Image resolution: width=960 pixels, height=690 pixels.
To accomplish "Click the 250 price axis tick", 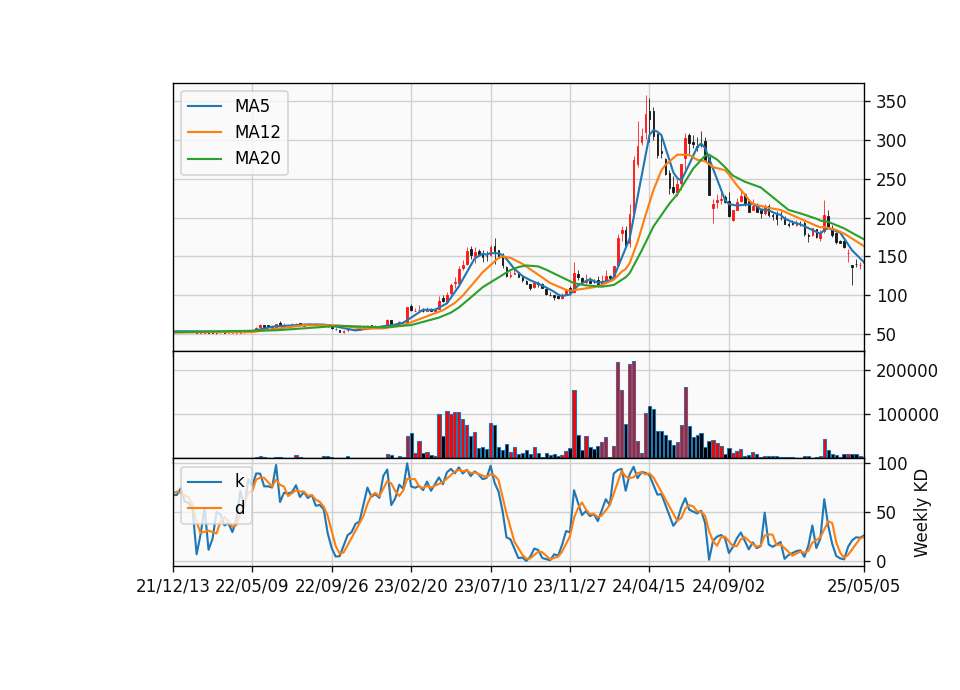I will 891,180.
